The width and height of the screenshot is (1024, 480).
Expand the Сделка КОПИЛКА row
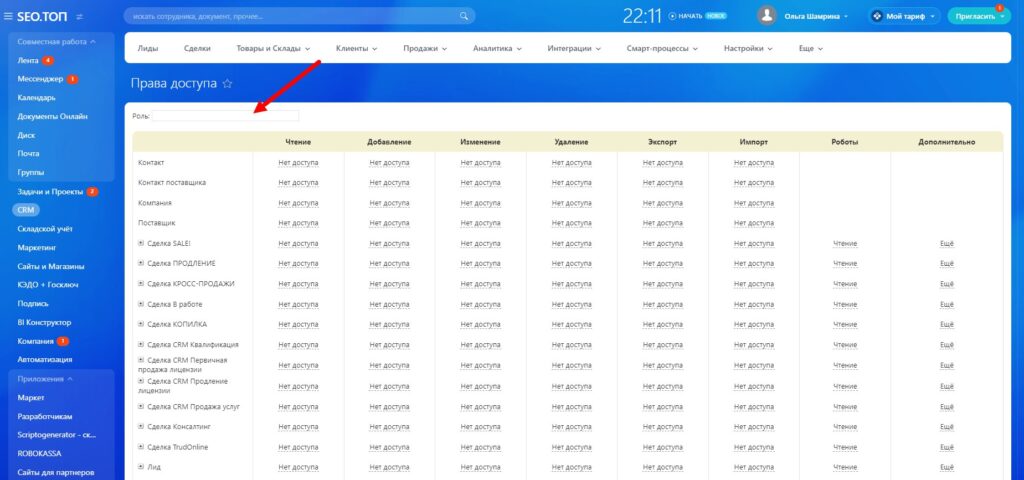tap(141, 324)
